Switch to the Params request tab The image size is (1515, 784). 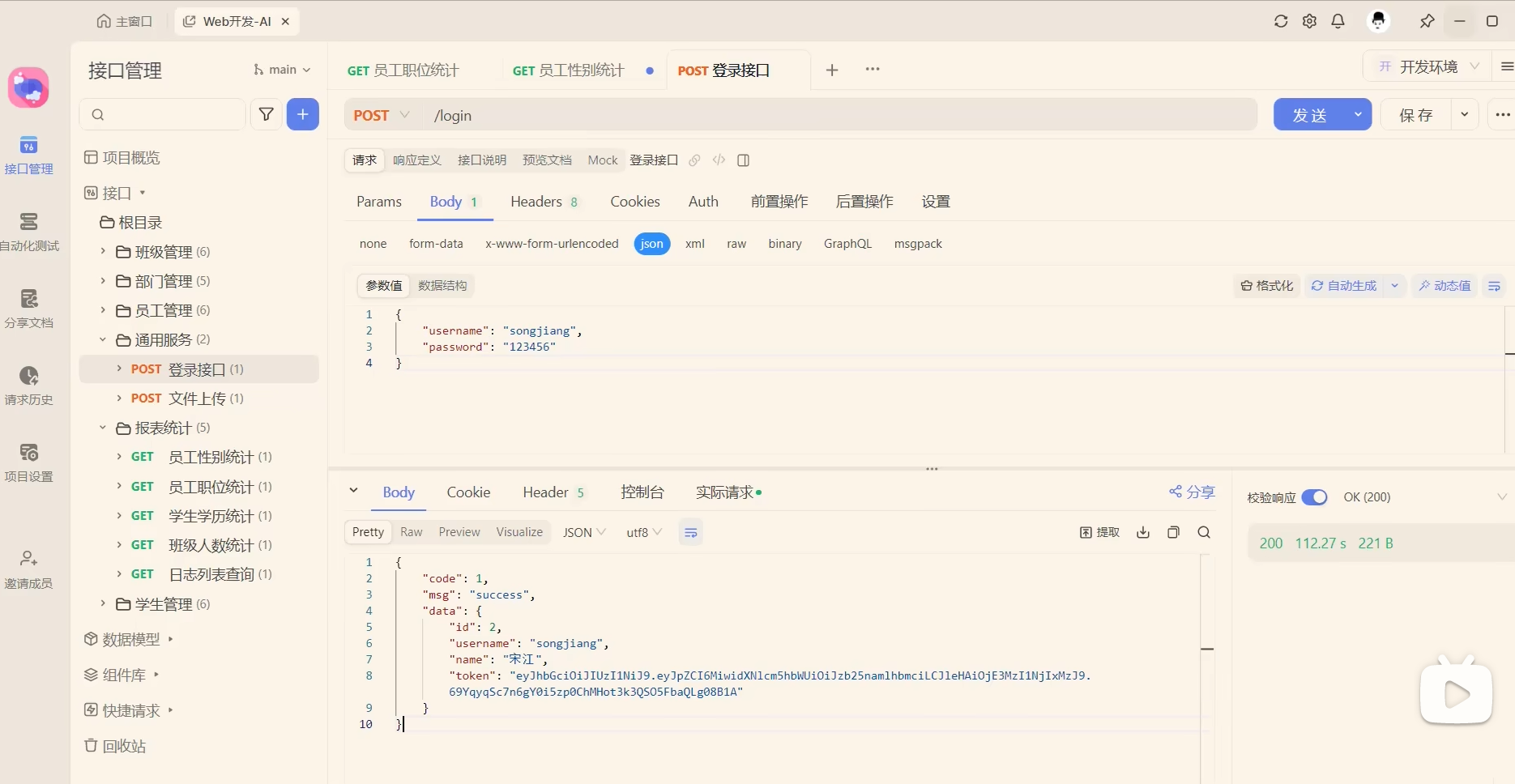coord(379,202)
